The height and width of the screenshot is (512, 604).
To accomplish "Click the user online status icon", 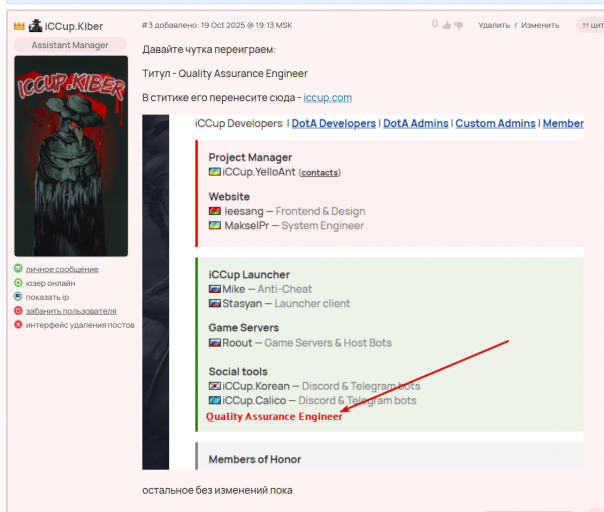I will [18, 282].
